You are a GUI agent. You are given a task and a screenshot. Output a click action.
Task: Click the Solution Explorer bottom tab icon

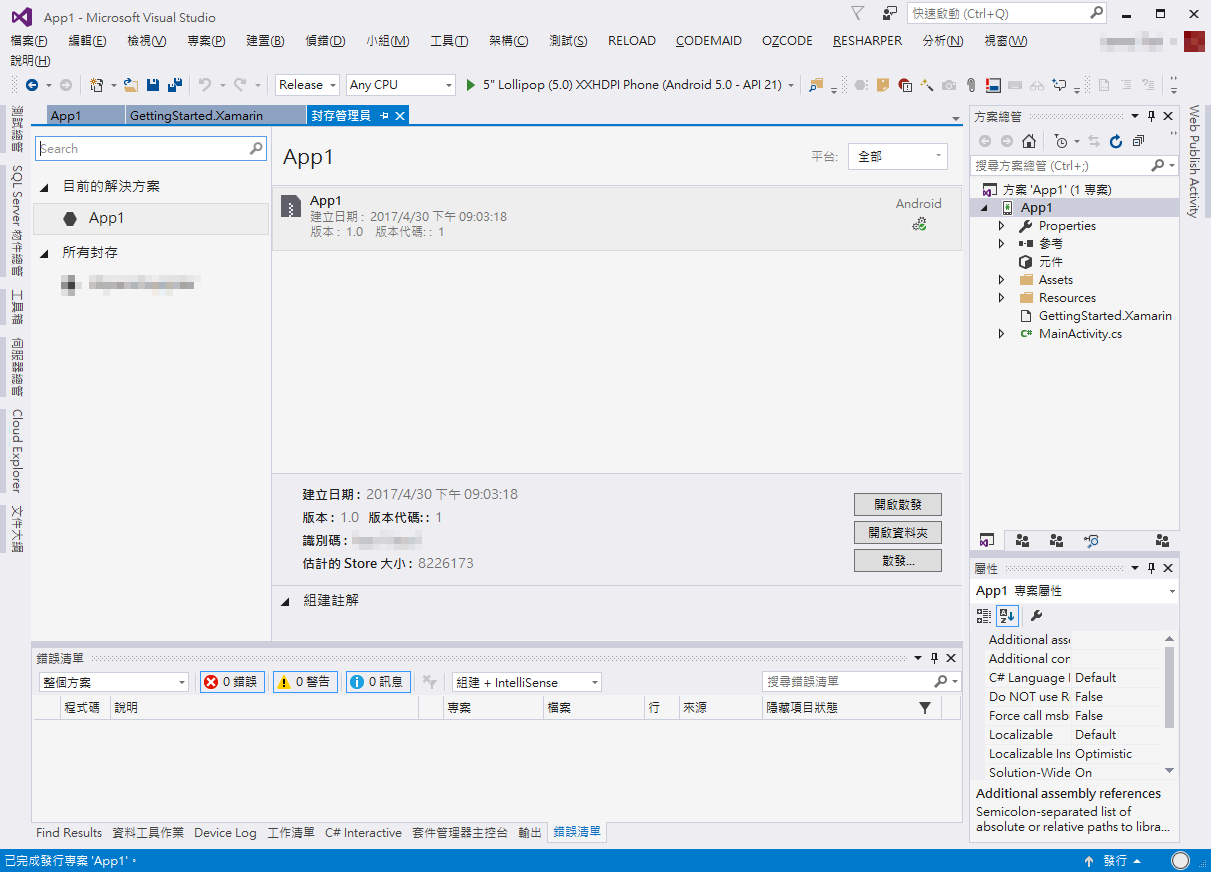[x=986, y=540]
